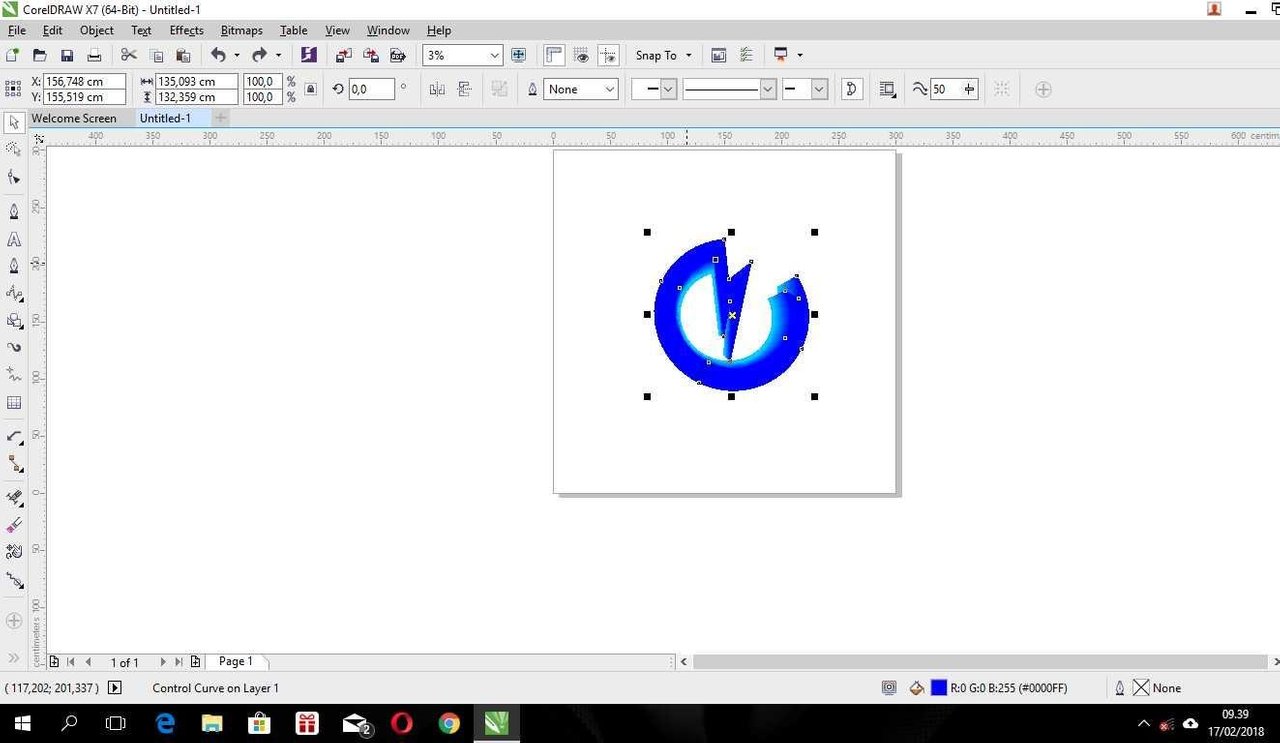Copy the selection with the Copy icon

156,55
